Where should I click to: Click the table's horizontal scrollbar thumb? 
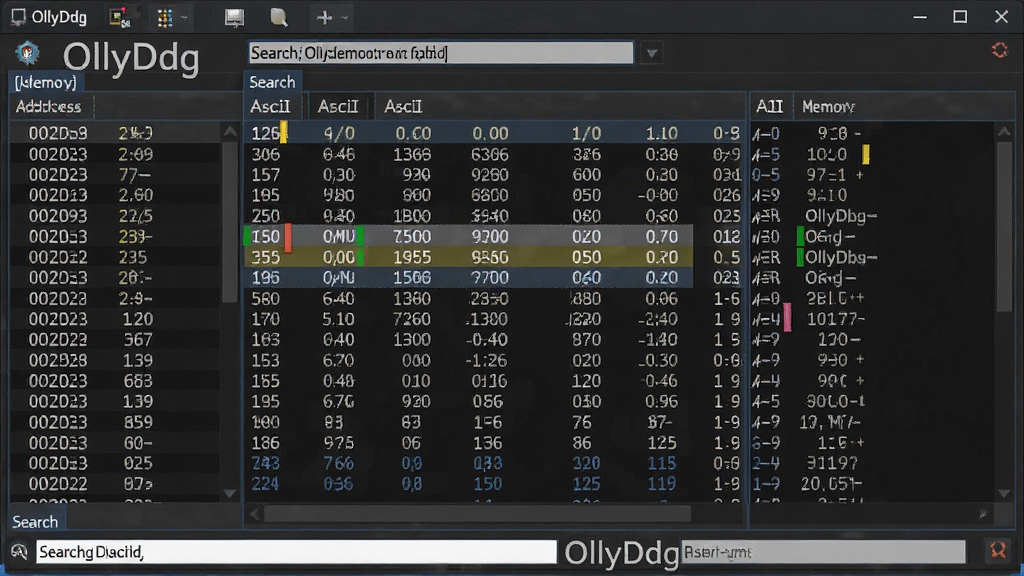pyautogui.click(x=477, y=515)
